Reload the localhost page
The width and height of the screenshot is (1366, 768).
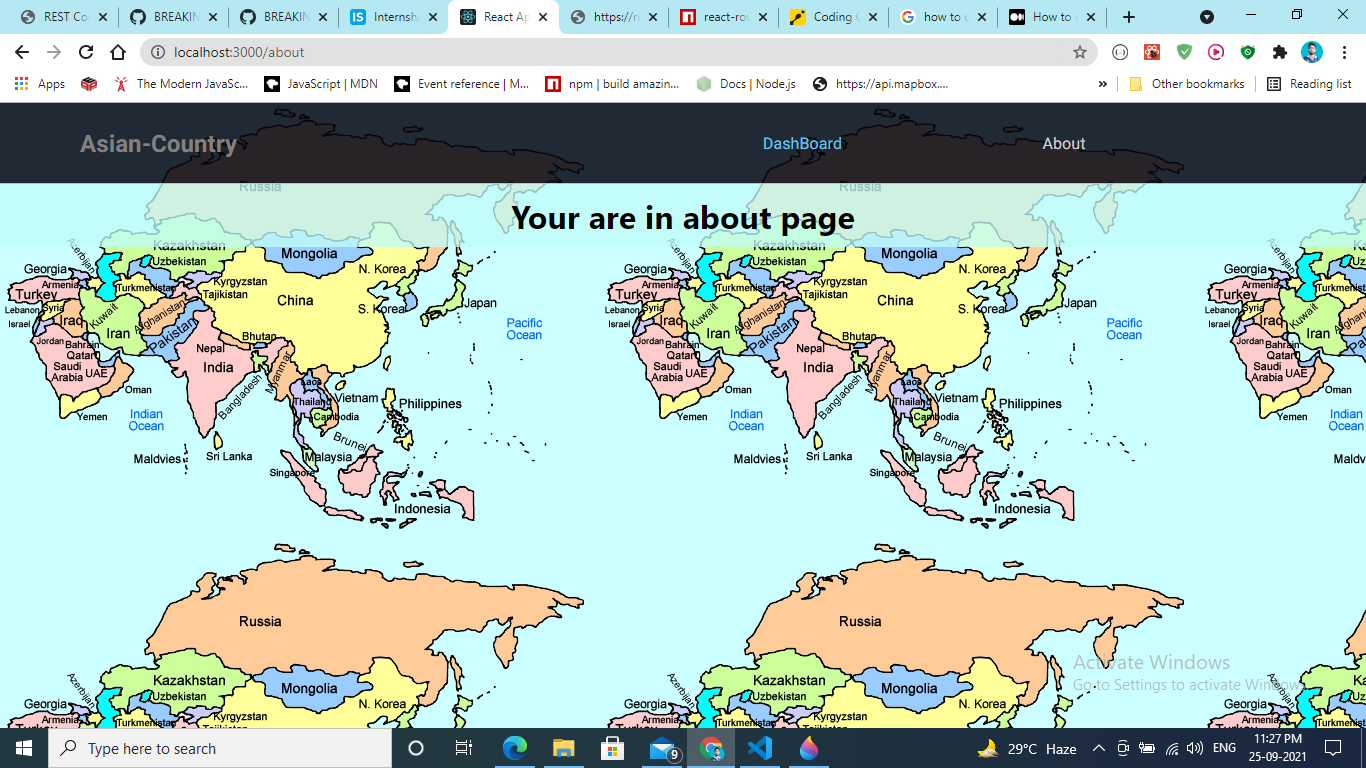point(86,52)
